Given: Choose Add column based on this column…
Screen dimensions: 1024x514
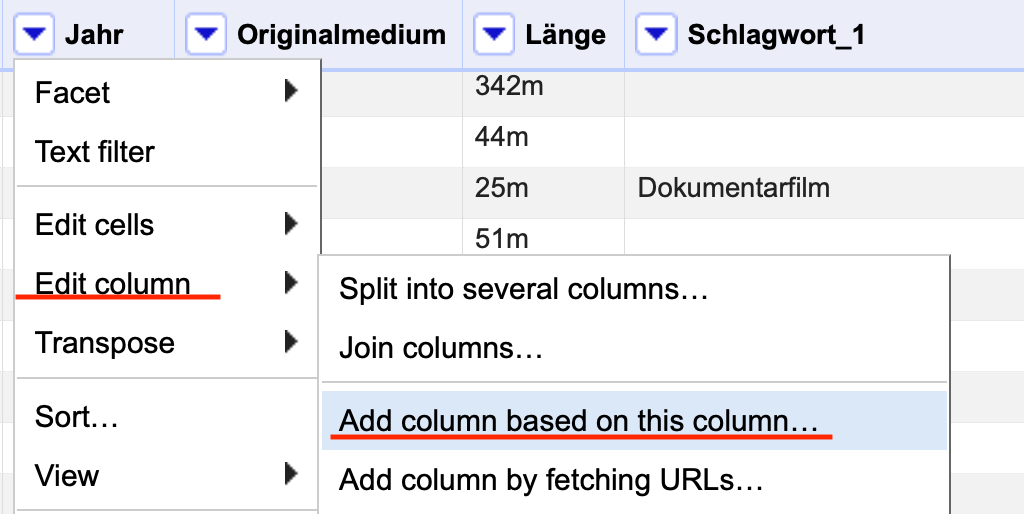Looking at the screenshot, I should coord(634,421).
